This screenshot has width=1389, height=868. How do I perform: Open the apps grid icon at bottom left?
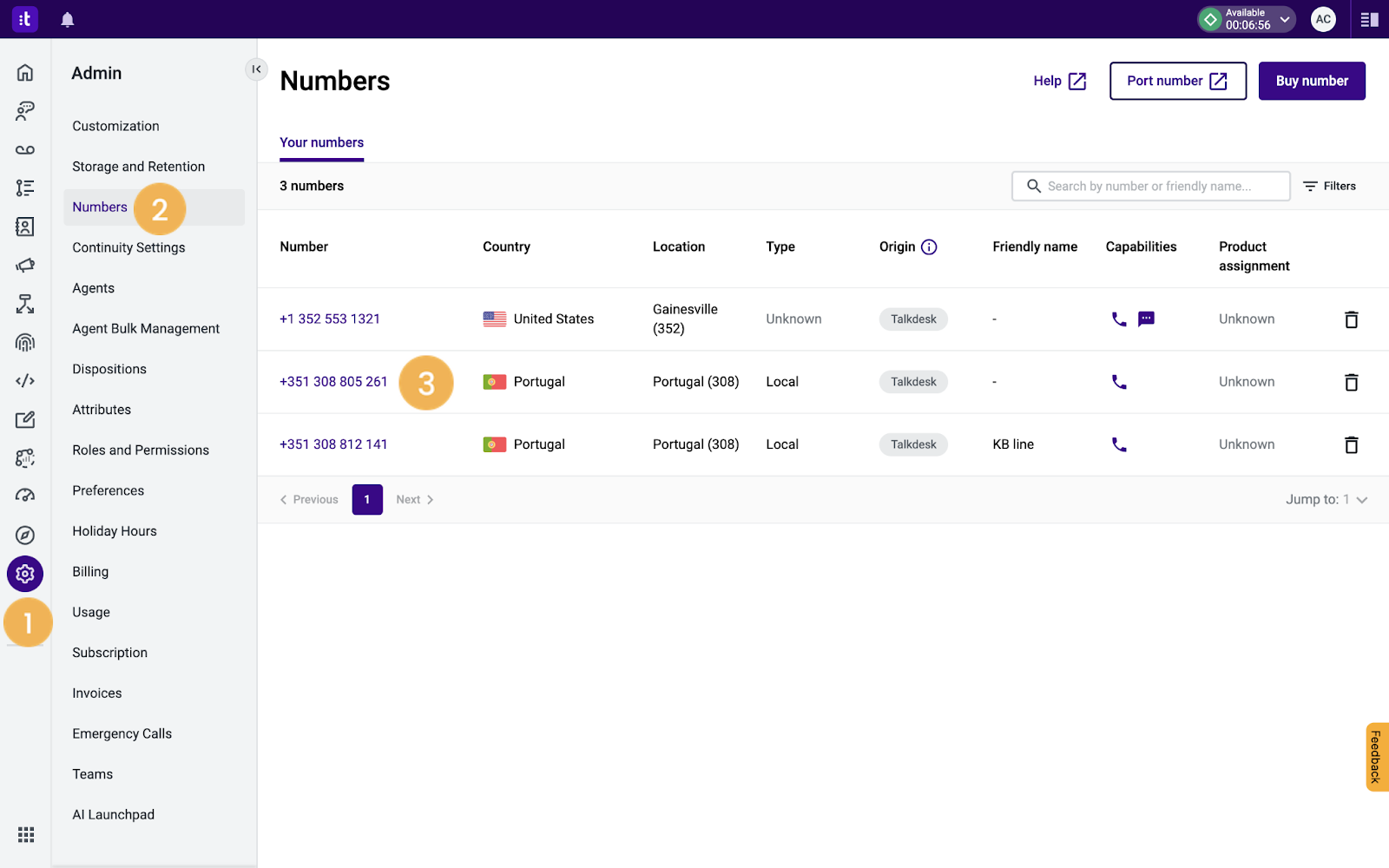tap(24, 834)
